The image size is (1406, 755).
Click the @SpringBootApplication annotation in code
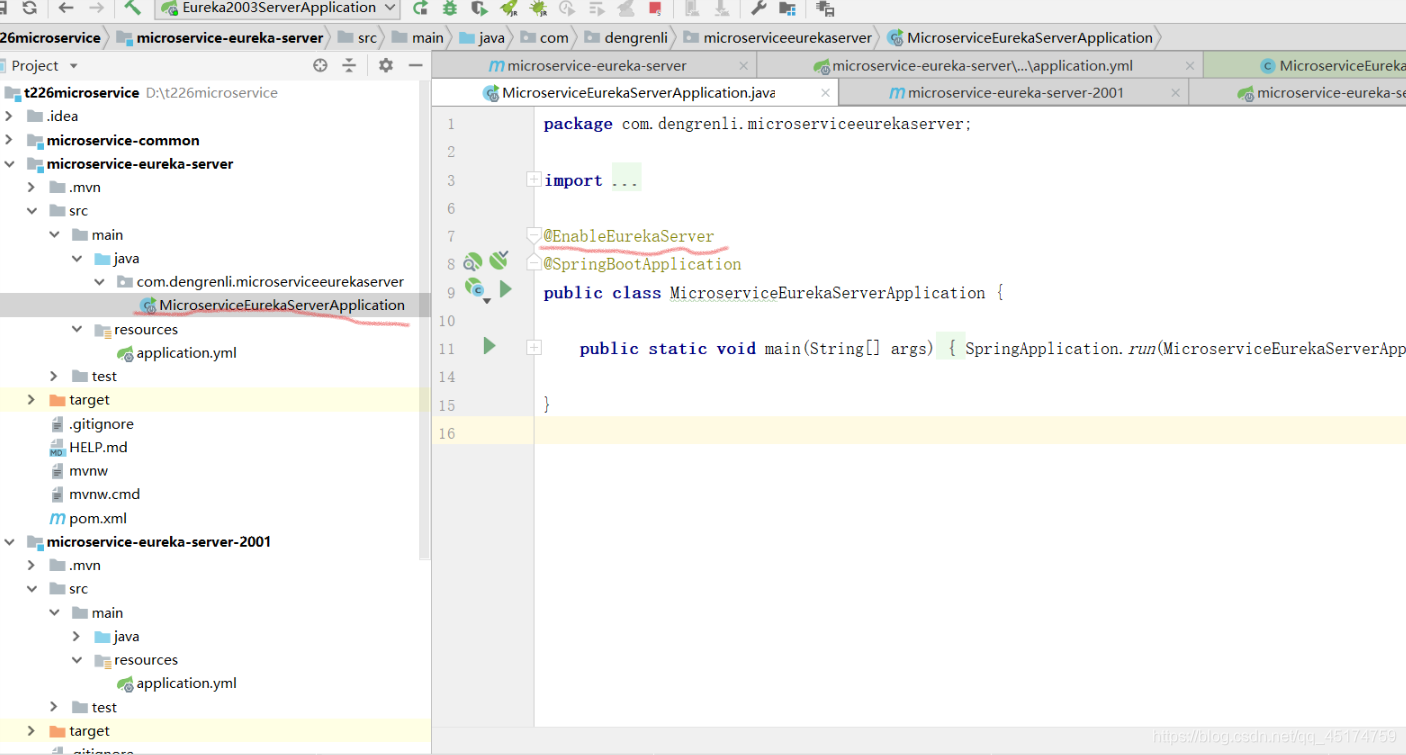coord(642,264)
